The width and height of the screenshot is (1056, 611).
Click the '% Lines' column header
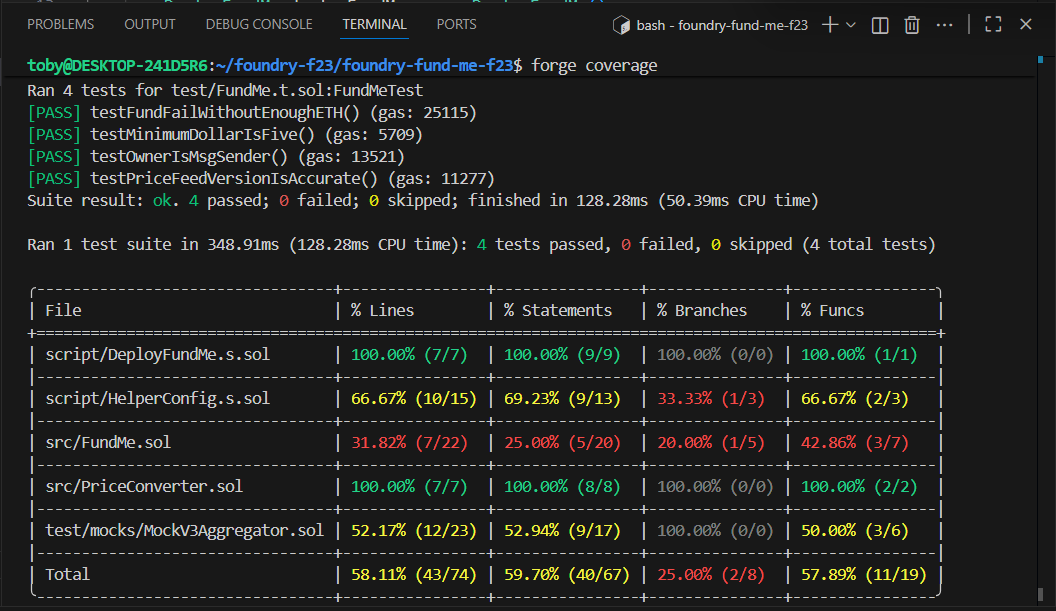pyautogui.click(x=383, y=311)
